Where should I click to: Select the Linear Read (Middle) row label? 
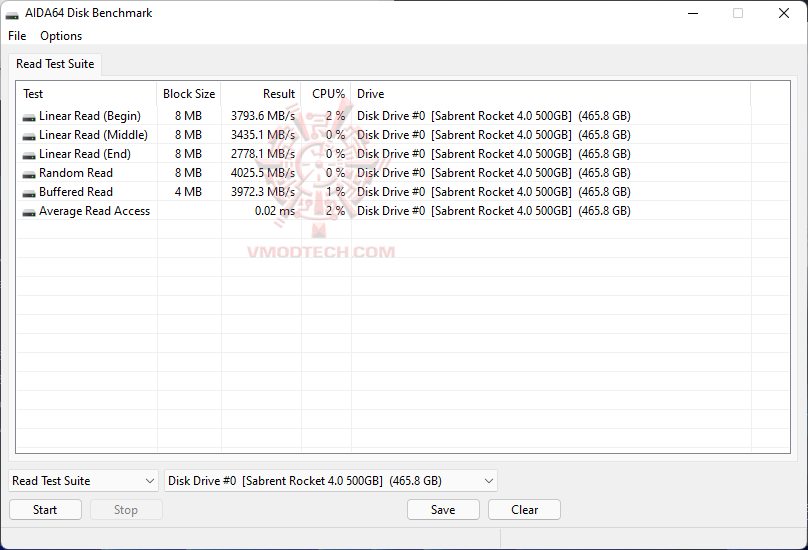93,135
